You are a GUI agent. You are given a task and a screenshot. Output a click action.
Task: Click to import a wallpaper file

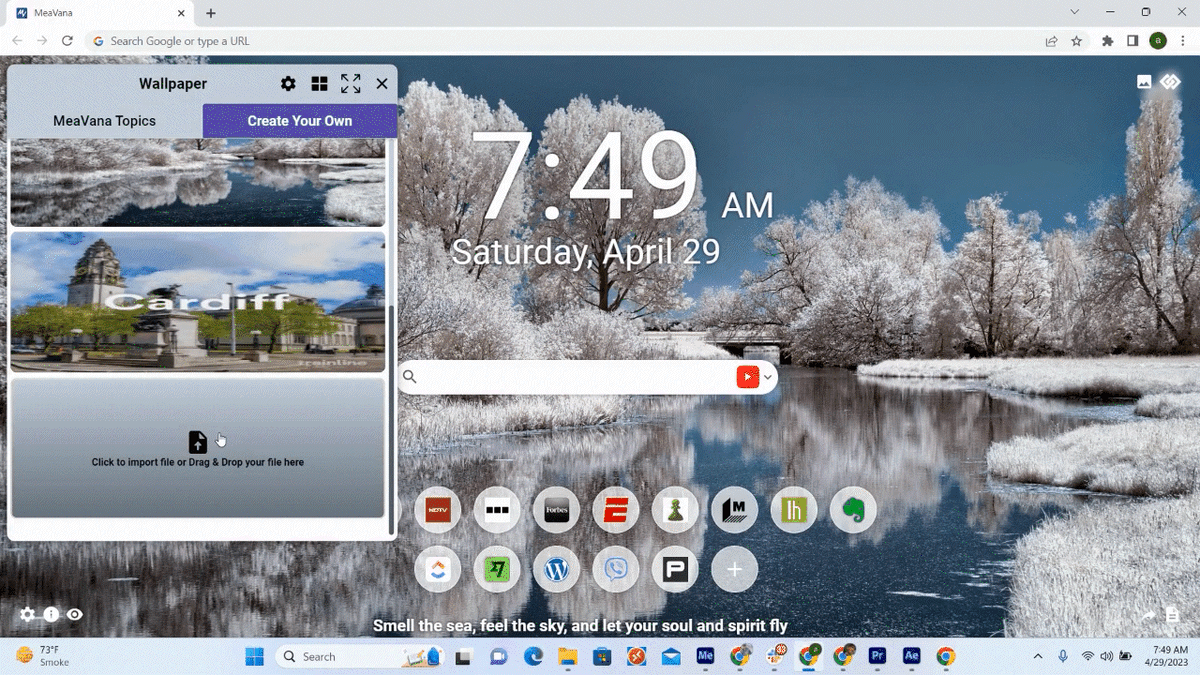click(197, 447)
